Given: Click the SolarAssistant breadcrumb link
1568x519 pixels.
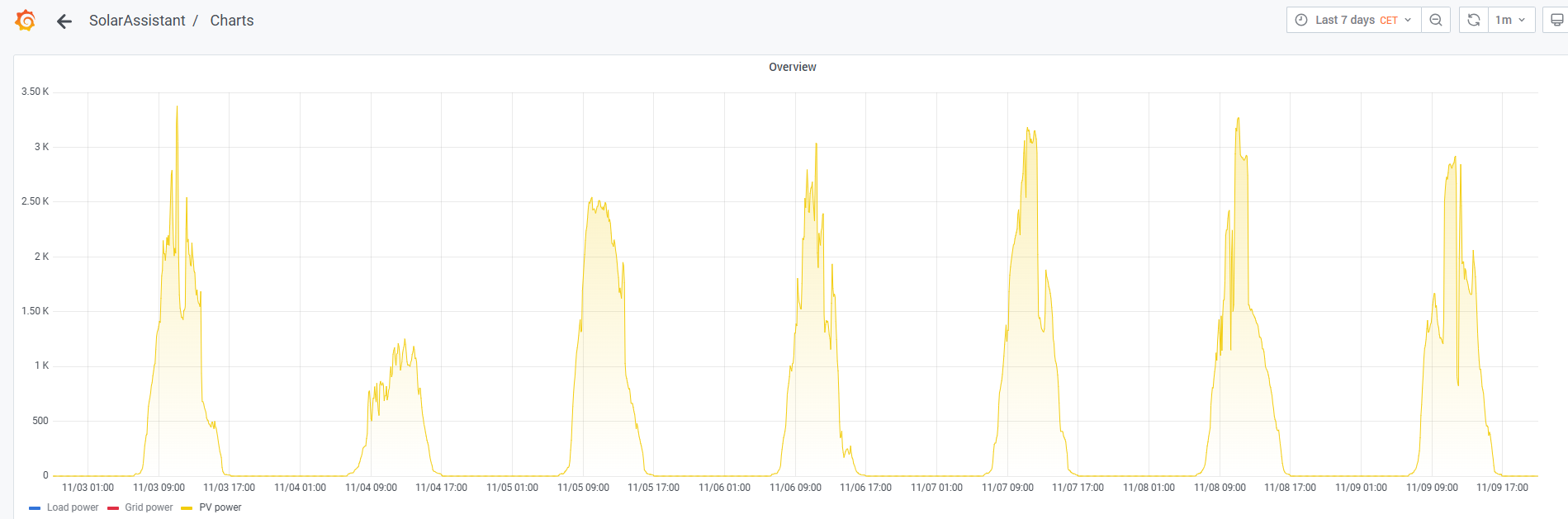Looking at the screenshot, I should pyautogui.click(x=137, y=21).
